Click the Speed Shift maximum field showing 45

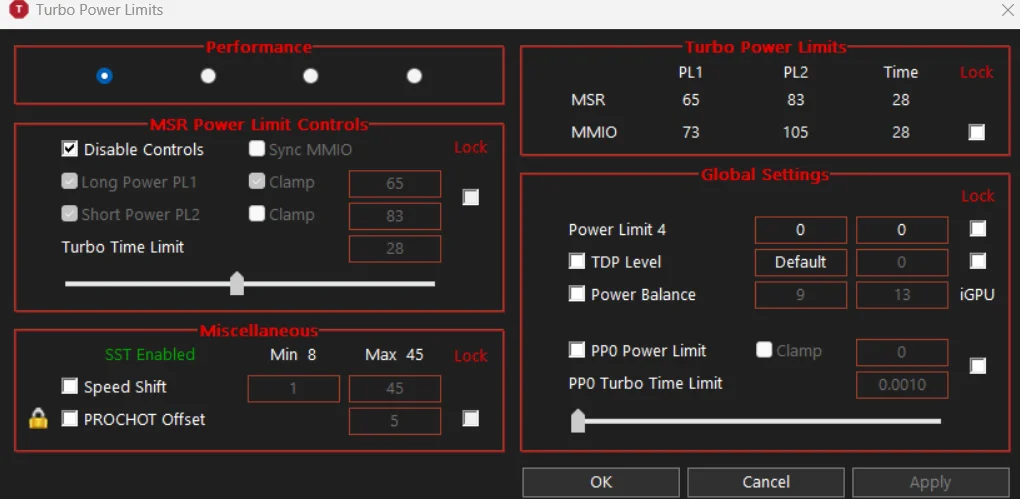(395, 388)
